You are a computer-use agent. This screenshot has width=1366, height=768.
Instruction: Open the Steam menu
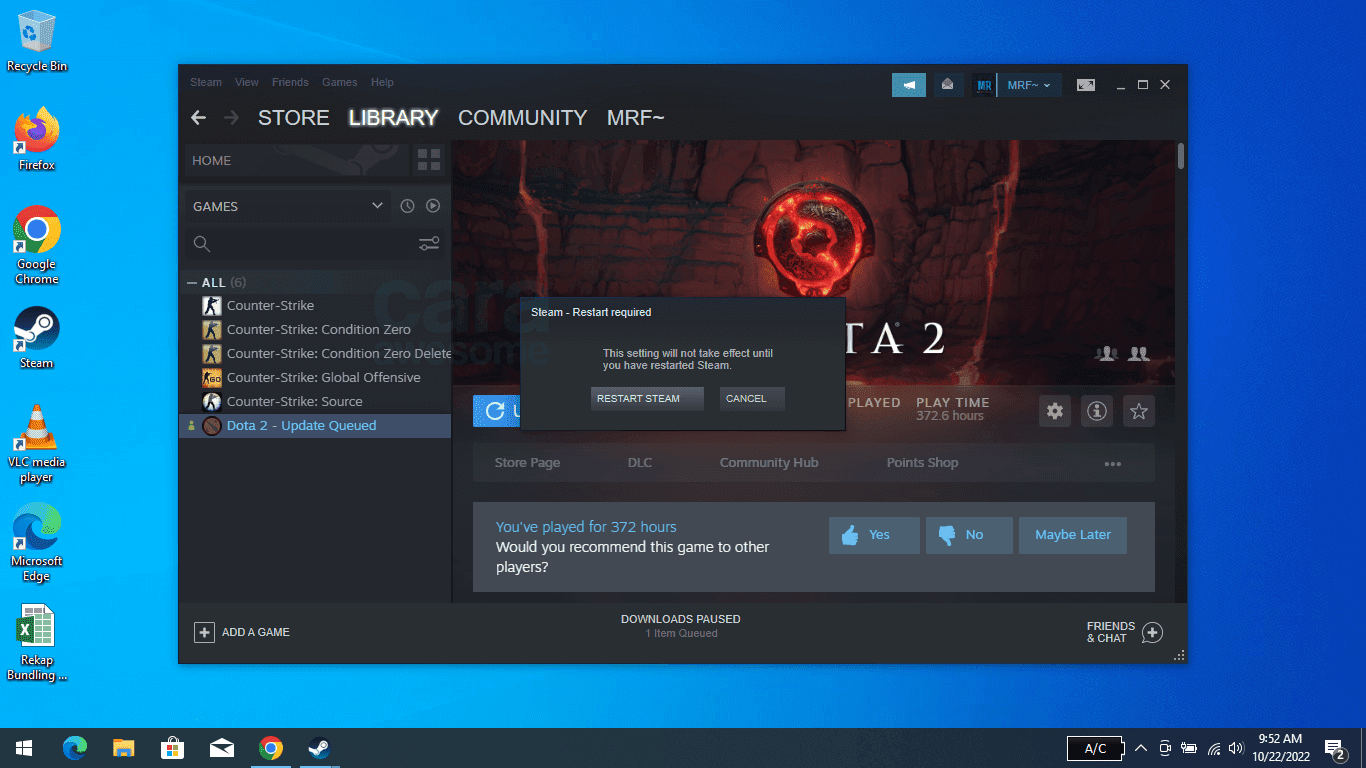click(206, 83)
